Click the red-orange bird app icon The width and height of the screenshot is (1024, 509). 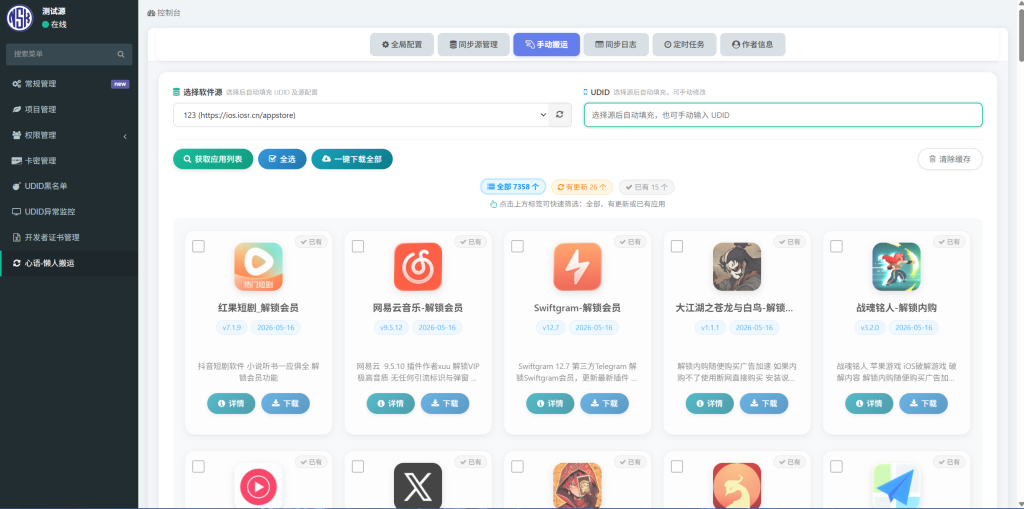coord(737,485)
